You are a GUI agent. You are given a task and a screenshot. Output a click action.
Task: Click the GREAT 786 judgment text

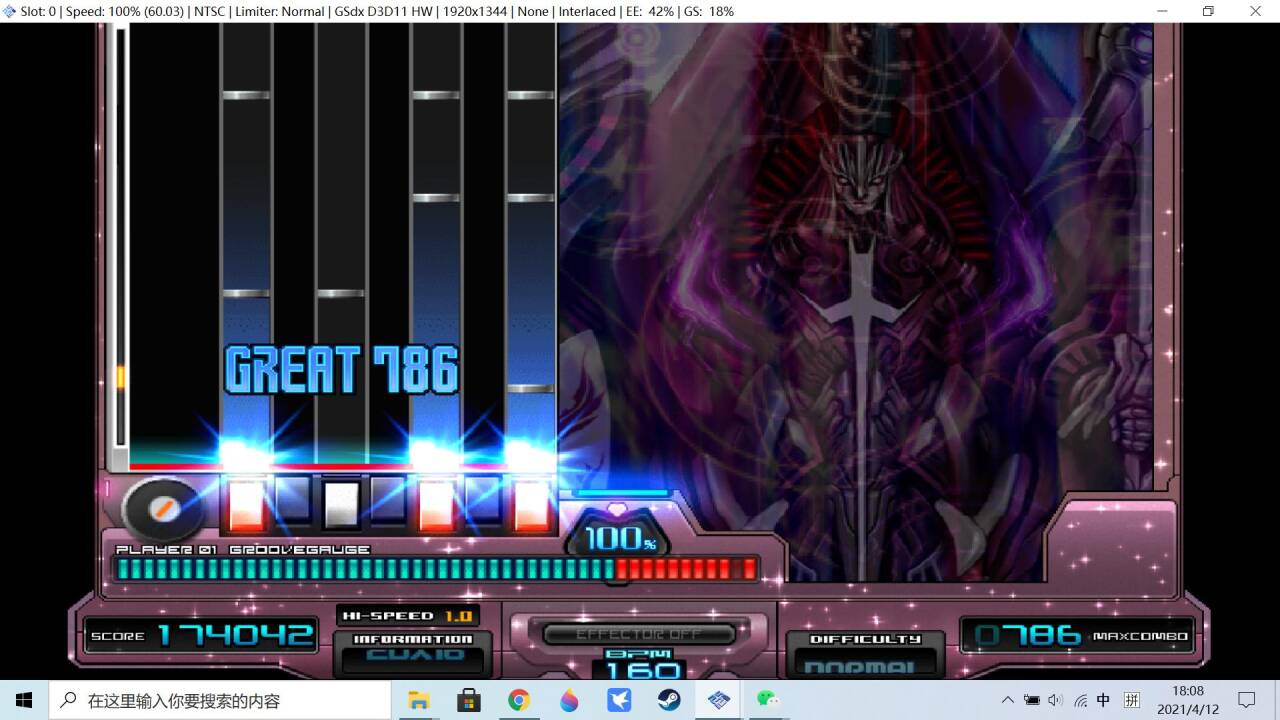click(x=342, y=369)
